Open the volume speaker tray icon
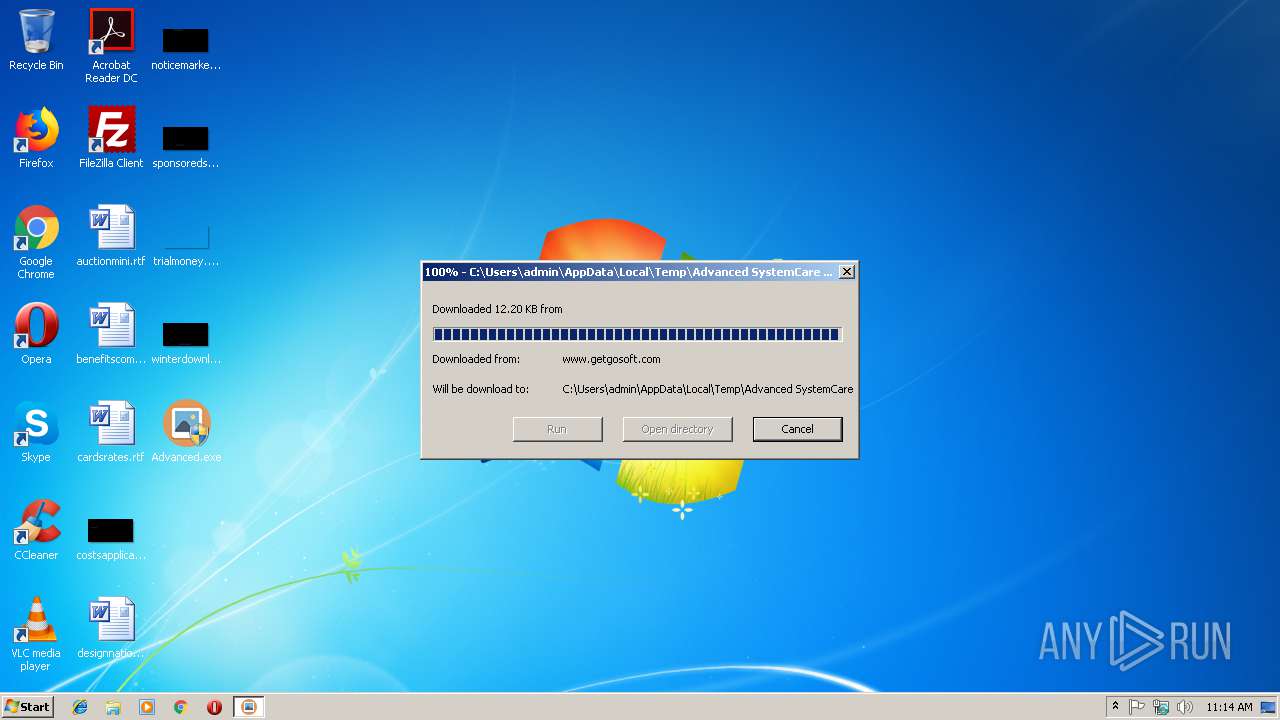1280x720 pixels. [x=1185, y=707]
